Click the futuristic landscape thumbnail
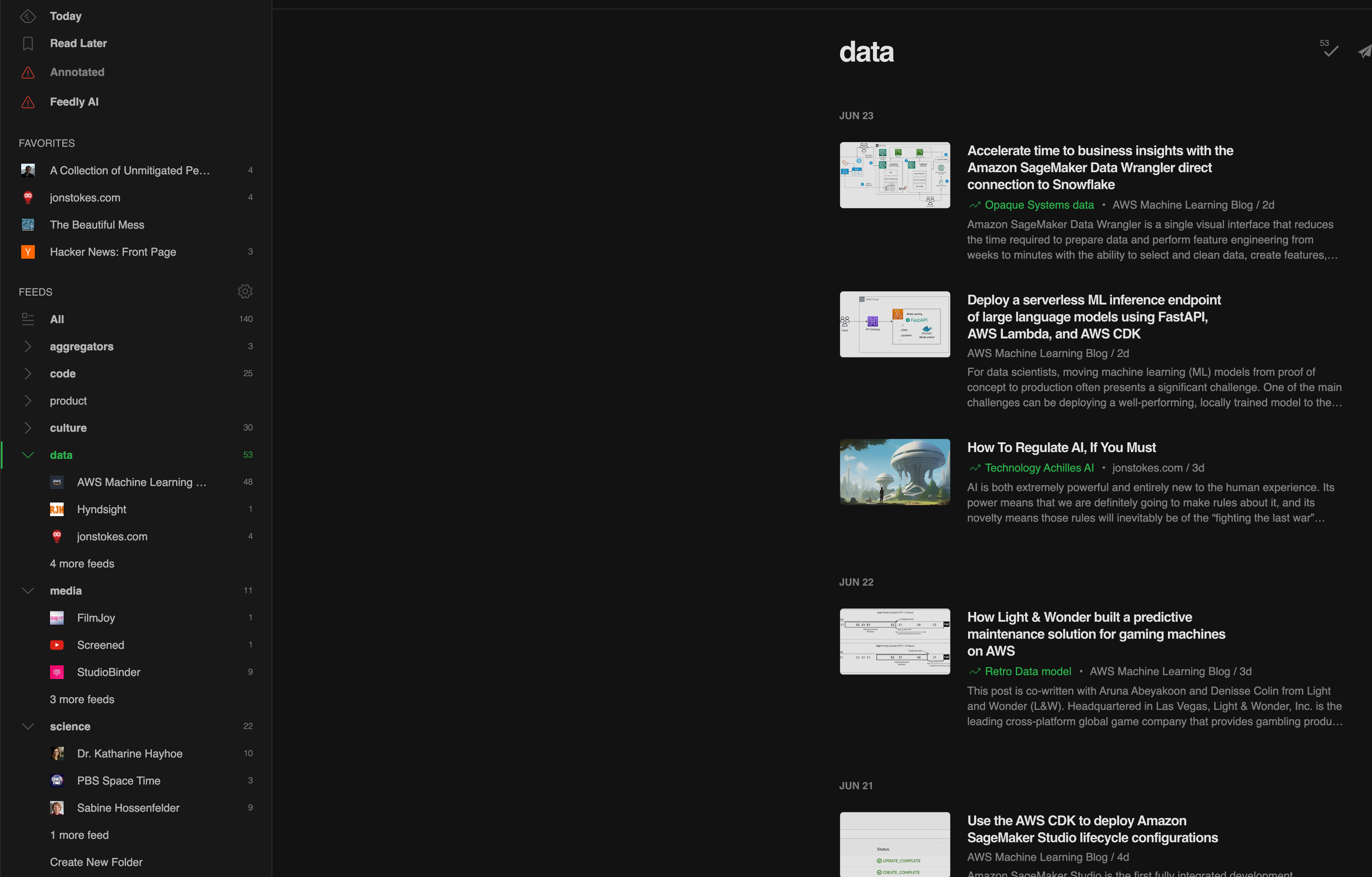The image size is (1372, 877). click(x=895, y=472)
